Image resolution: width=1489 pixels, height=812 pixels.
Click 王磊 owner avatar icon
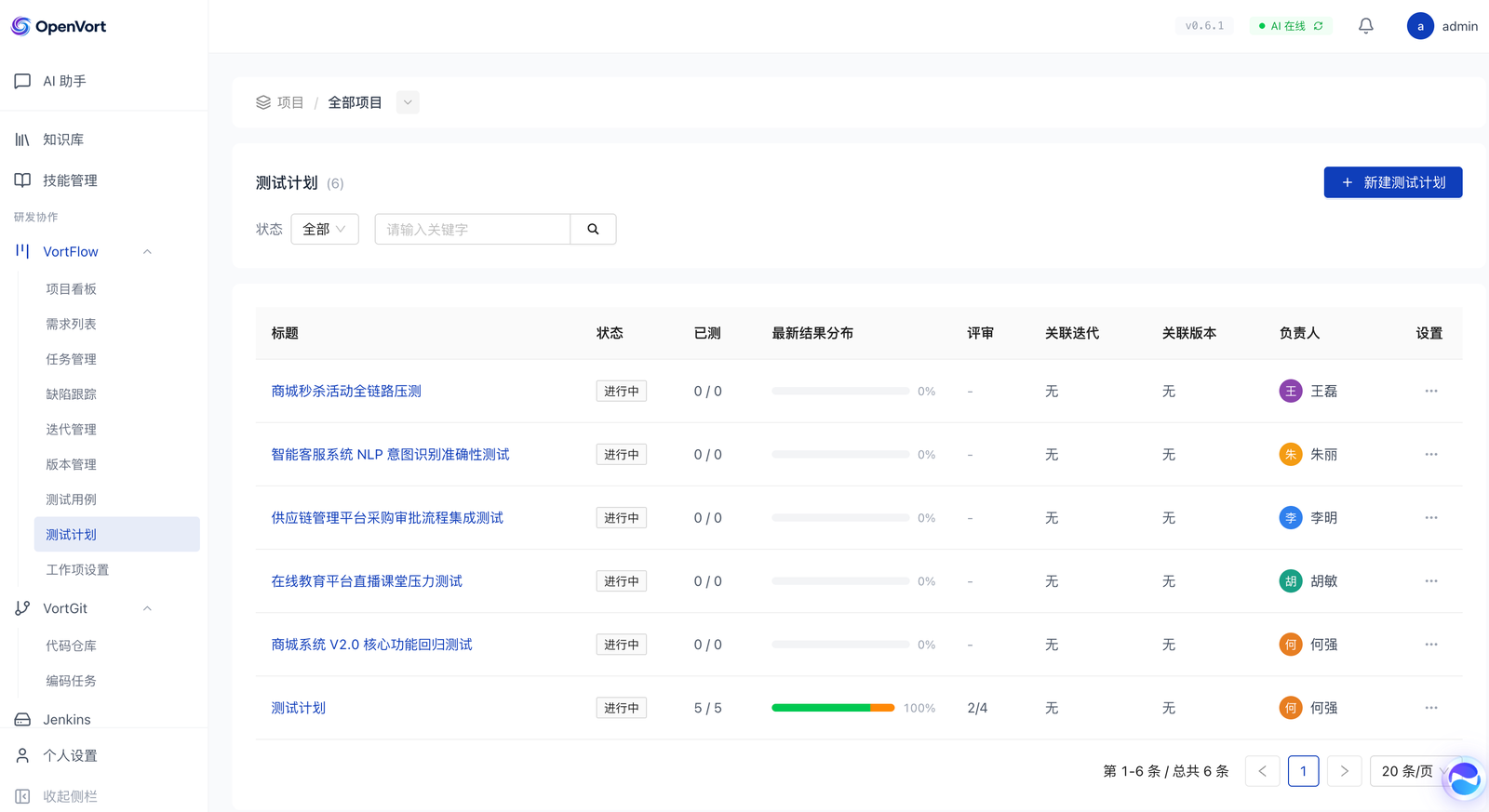(1290, 392)
